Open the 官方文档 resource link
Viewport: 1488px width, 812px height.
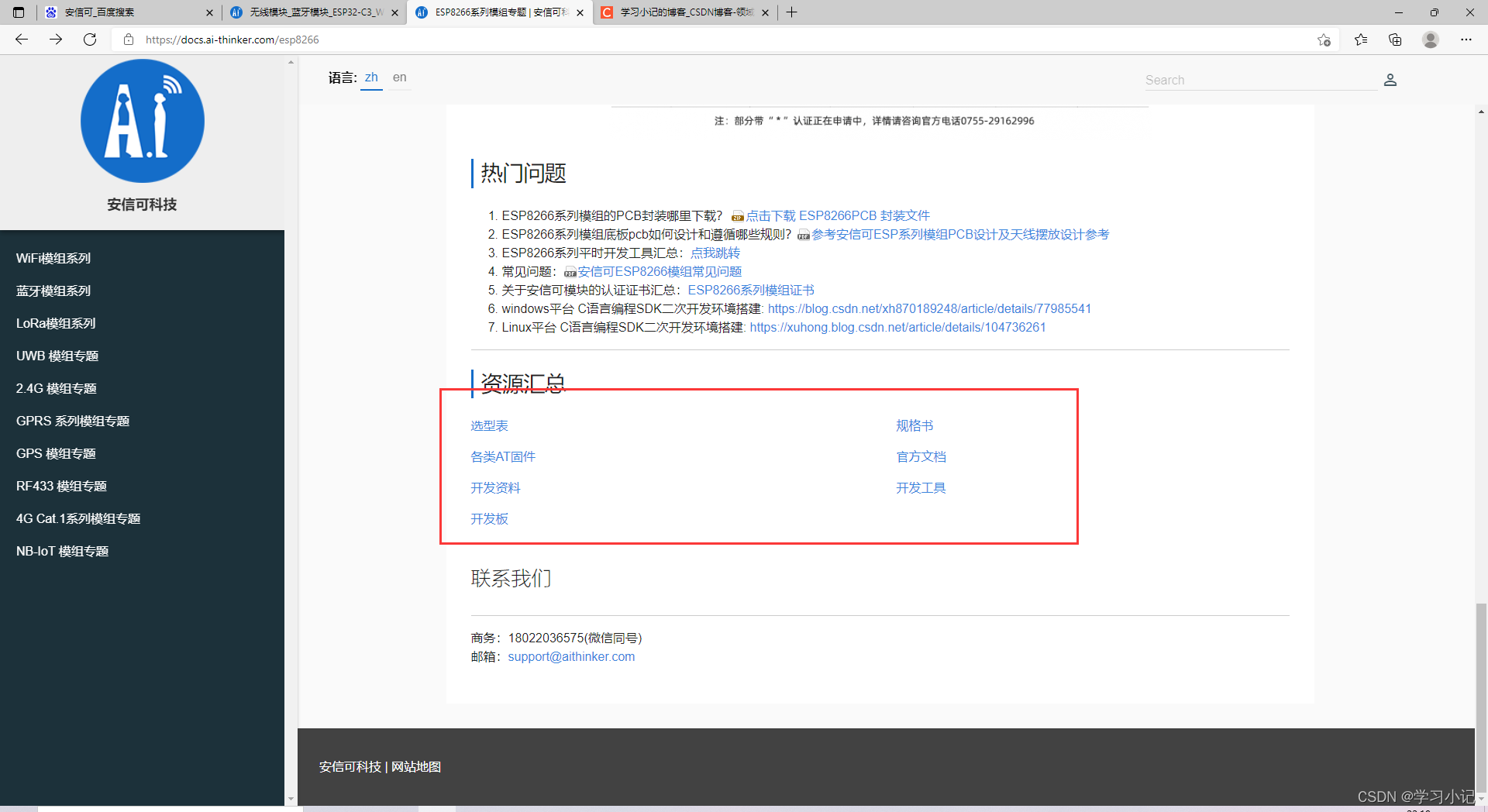click(x=921, y=457)
